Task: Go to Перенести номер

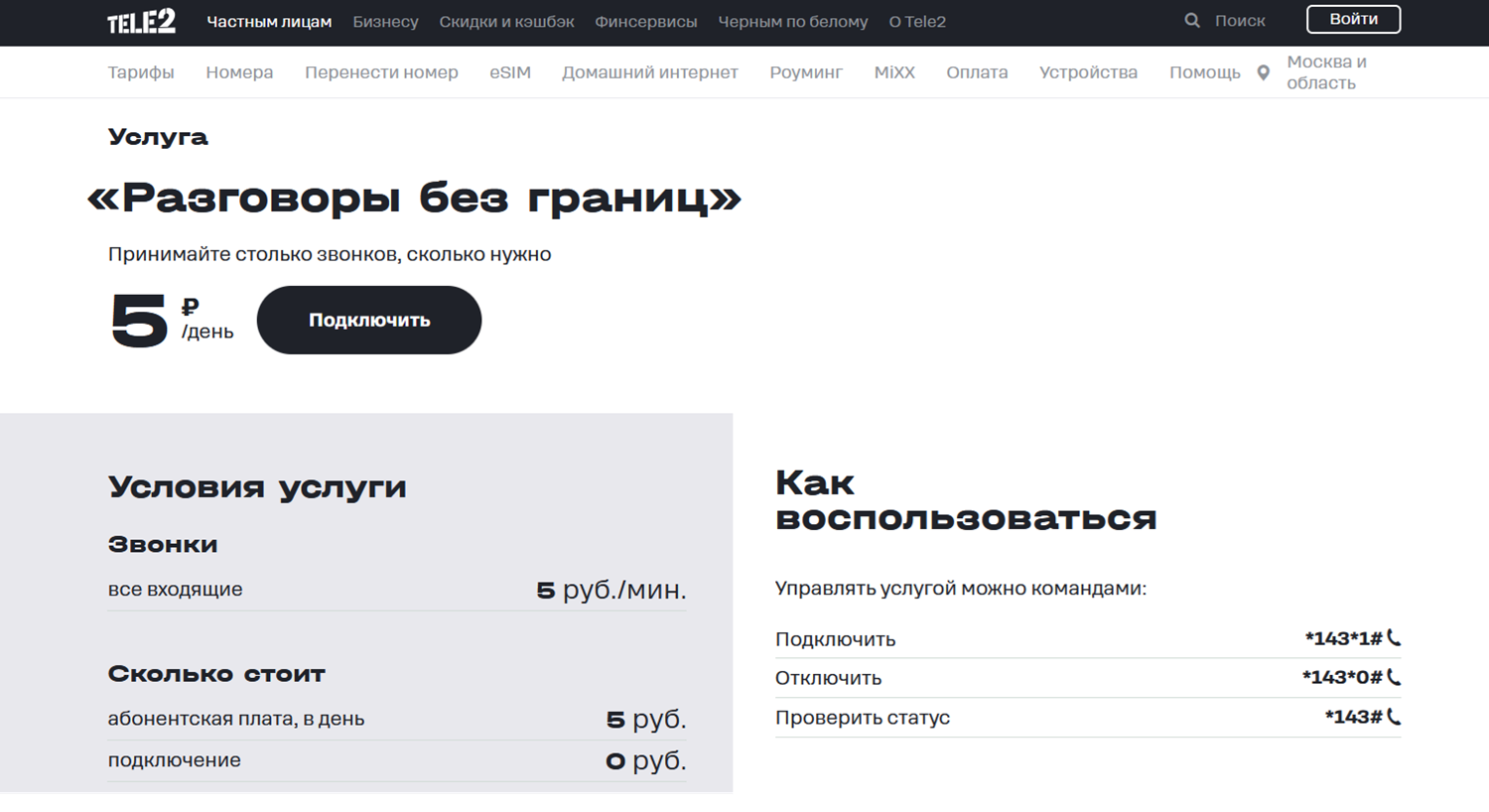Action: 381,72
